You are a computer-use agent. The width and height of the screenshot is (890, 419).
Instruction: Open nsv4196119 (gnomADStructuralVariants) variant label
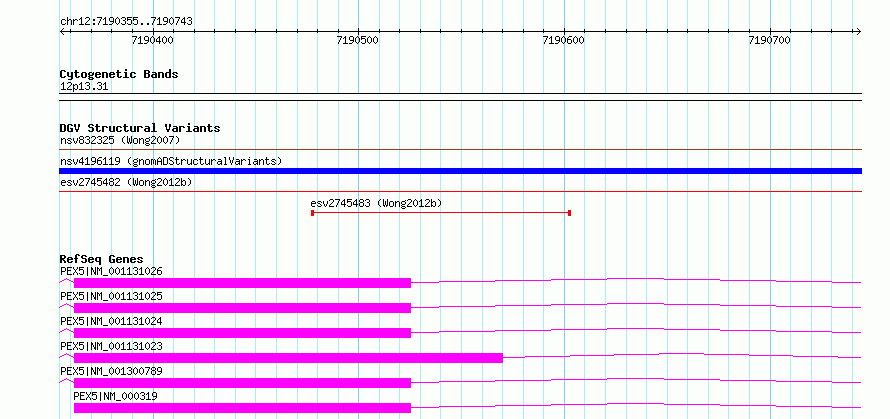tap(171, 161)
